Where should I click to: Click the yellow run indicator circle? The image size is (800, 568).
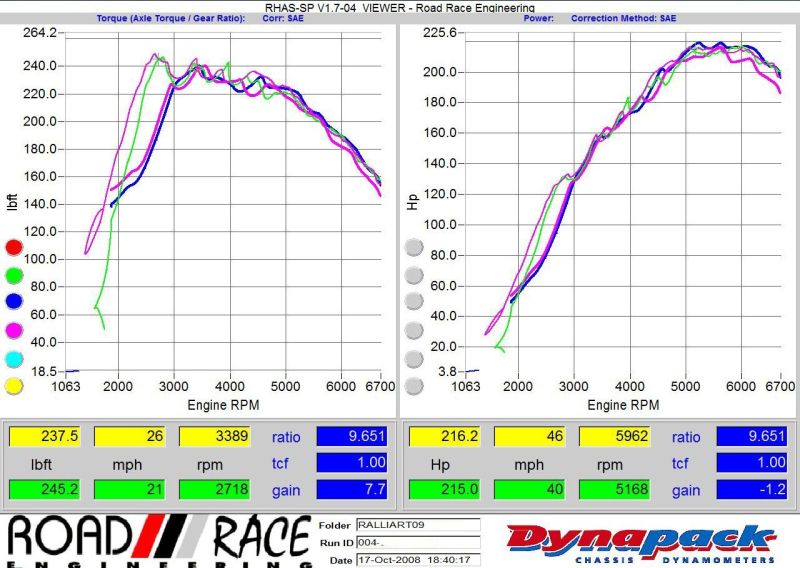pyautogui.click(x=14, y=386)
